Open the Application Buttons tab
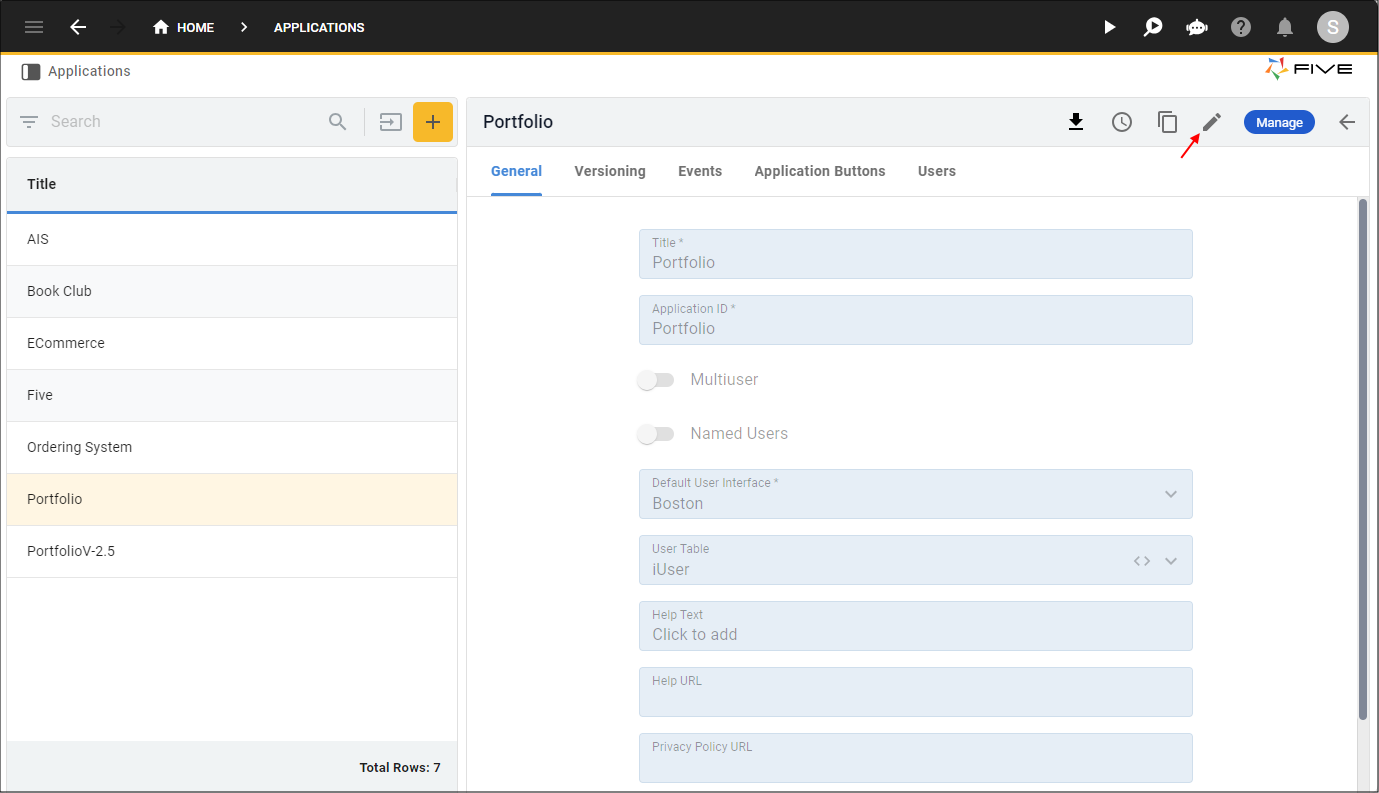1379x793 pixels. 820,172
